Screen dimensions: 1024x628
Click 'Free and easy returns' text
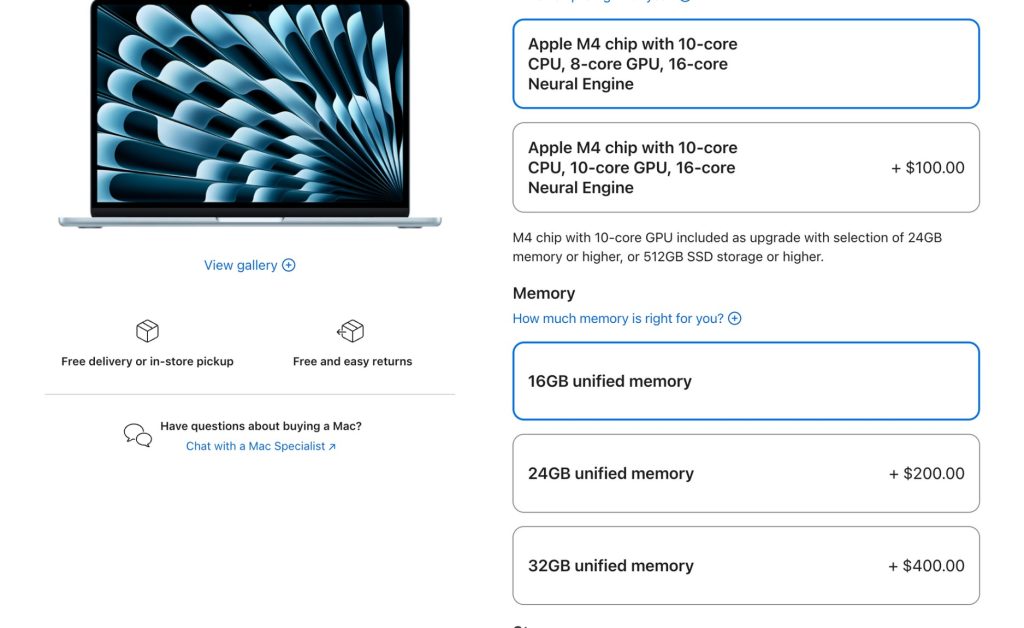(x=352, y=361)
